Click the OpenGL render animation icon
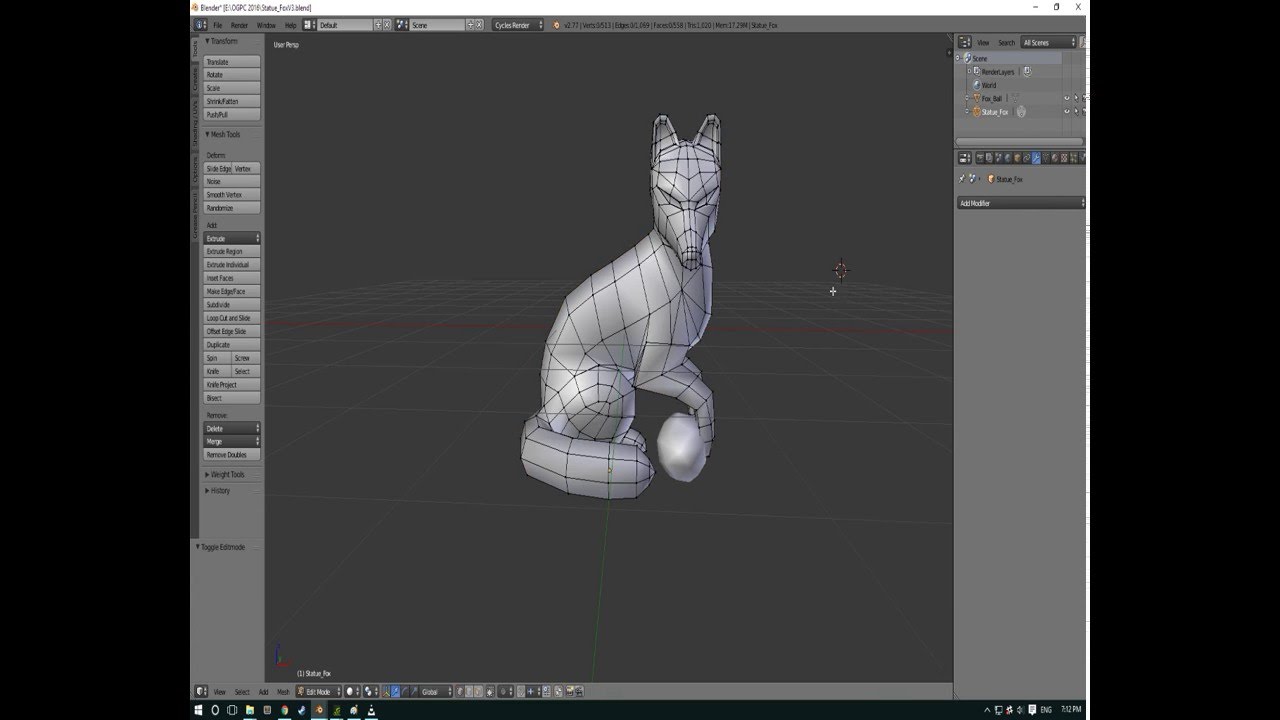This screenshot has width=1280, height=720. (578, 692)
